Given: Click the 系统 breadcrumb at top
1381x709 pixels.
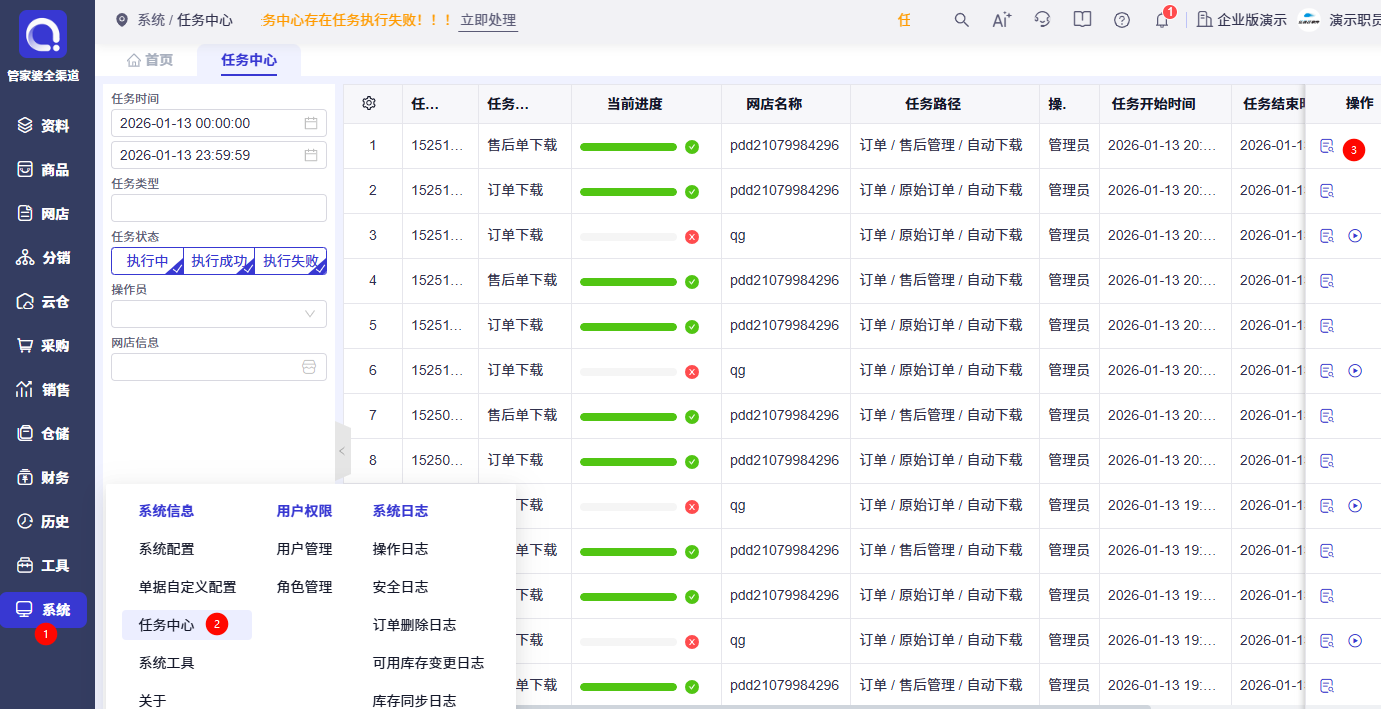Looking at the screenshot, I should [151, 20].
